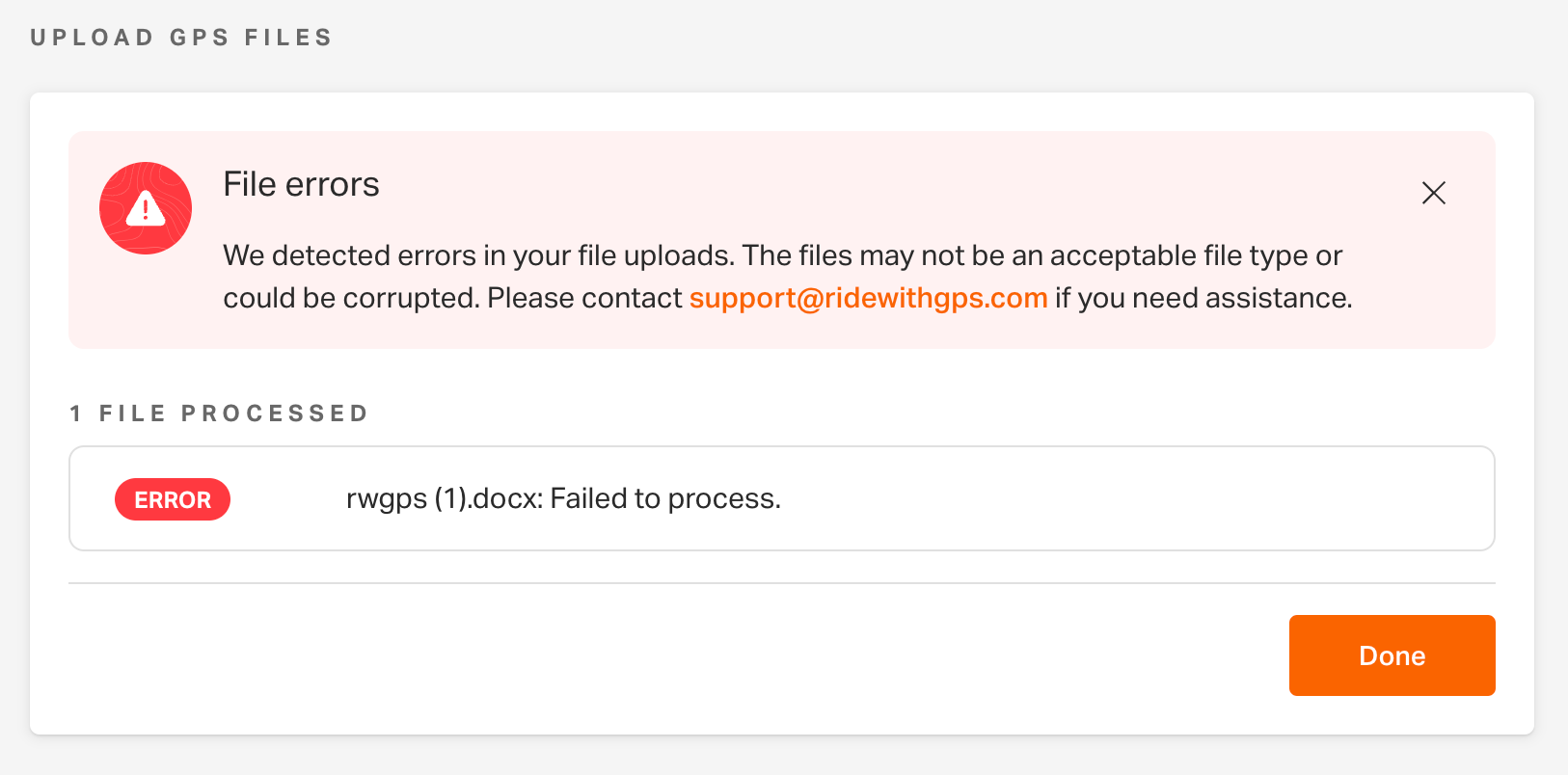The image size is (1568, 775).
Task: Open the support@ridewithgps.com email link
Action: click(x=868, y=298)
